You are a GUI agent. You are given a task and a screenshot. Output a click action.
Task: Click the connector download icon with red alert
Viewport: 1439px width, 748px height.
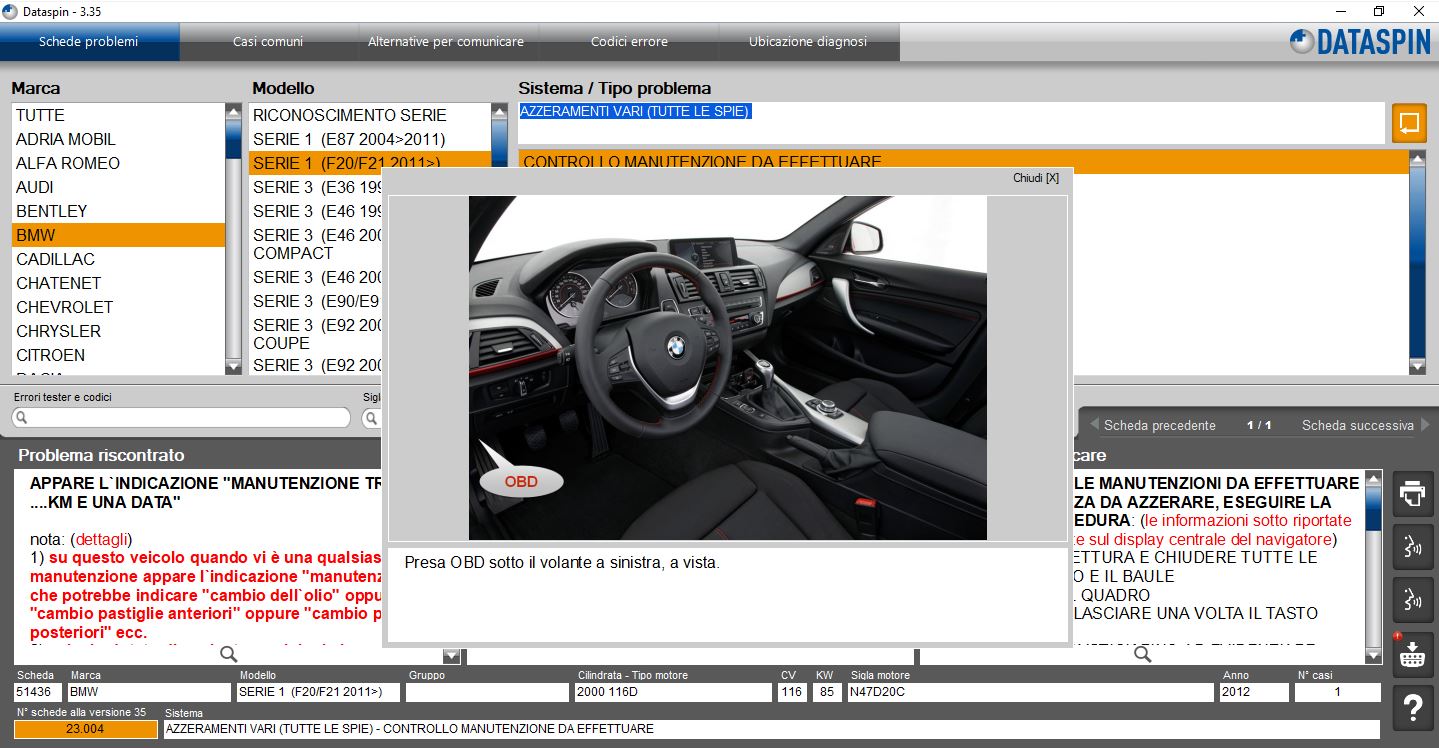1412,653
